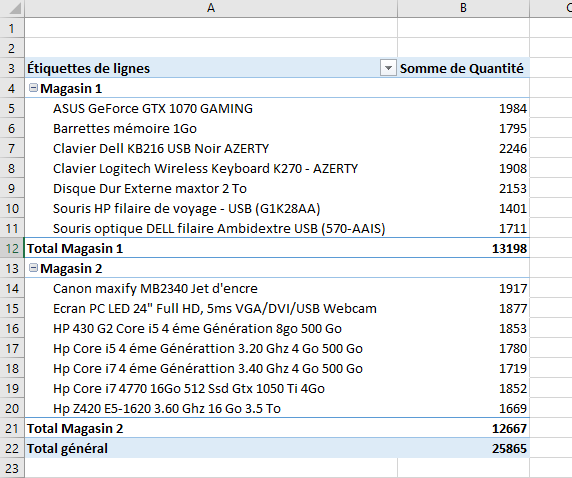Click the Total Magasin 1 label
Image resolution: width=572 pixels, height=478 pixels.
pos(75,248)
